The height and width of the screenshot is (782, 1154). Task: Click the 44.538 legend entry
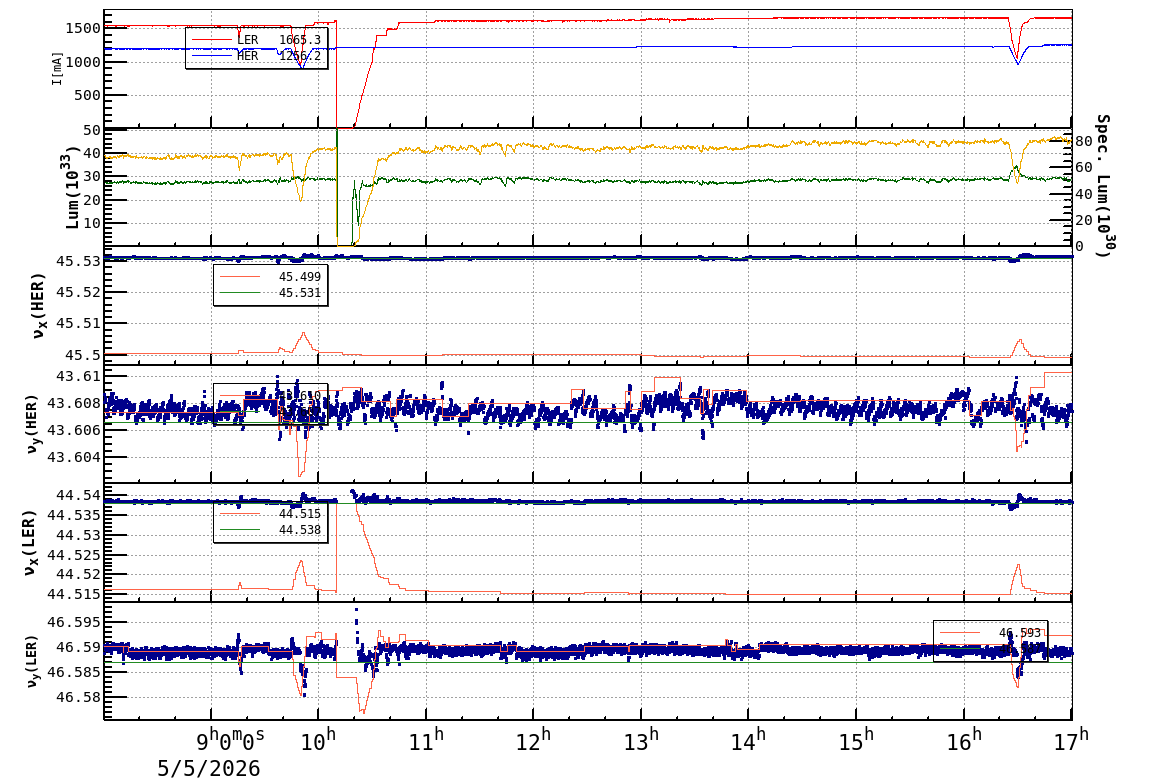270,530
